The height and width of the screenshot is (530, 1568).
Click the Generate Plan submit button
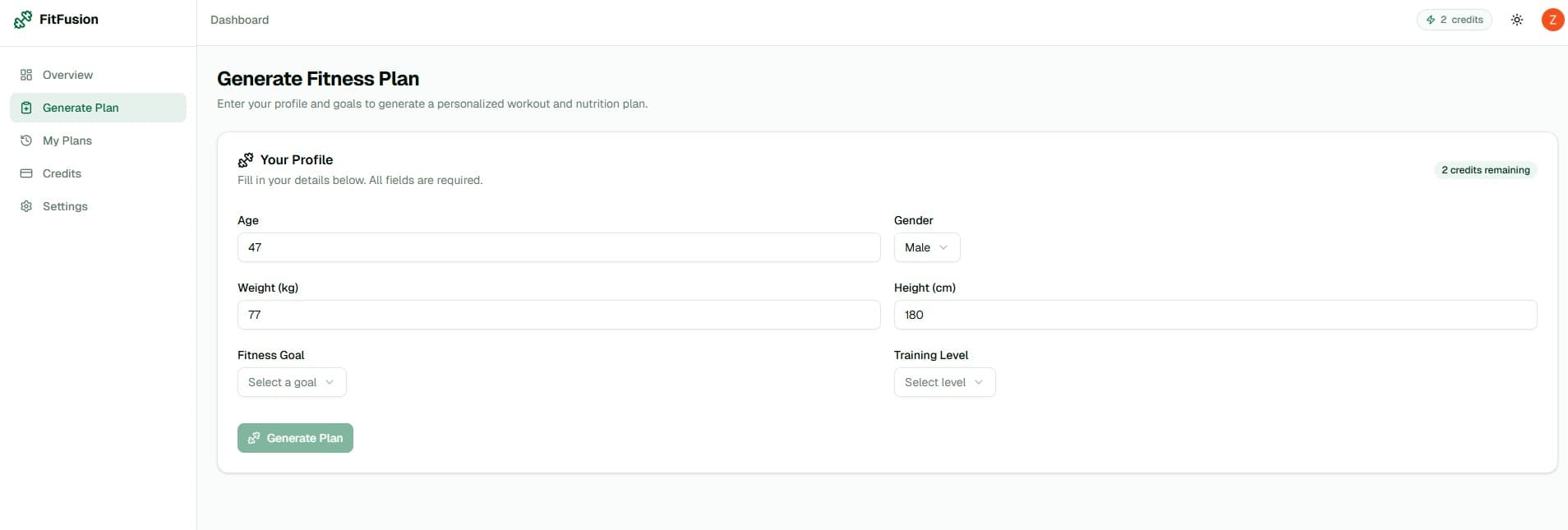[x=295, y=438]
